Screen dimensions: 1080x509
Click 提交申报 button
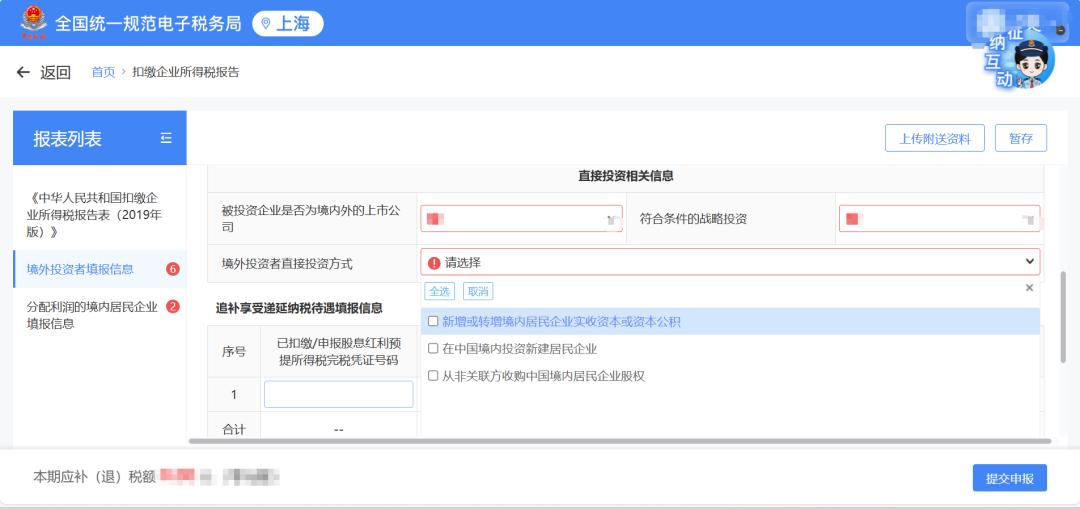(x=1009, y=478)
